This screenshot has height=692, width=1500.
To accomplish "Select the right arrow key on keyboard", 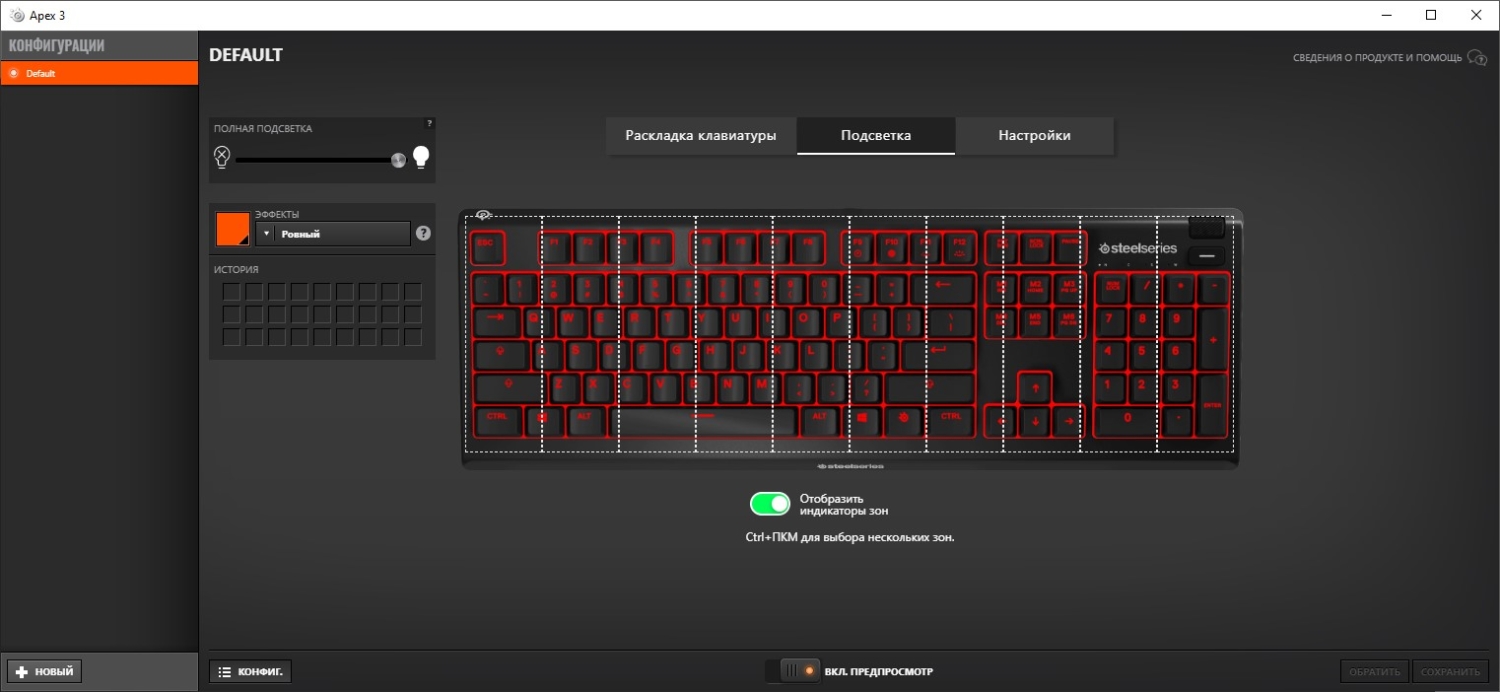I will pyautogui.click(x=1069, y=421).
